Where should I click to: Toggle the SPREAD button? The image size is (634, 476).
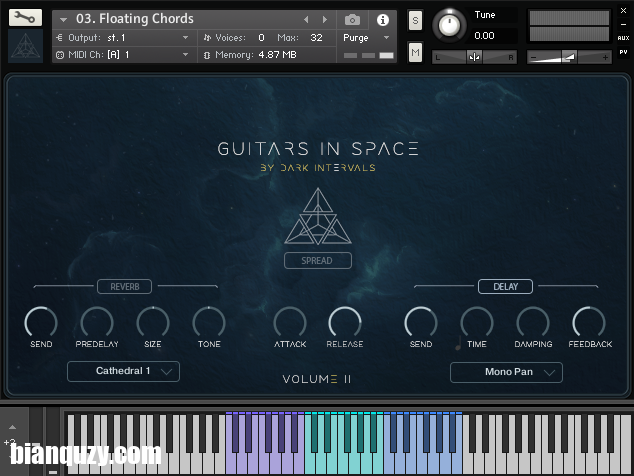coord(318,260)
